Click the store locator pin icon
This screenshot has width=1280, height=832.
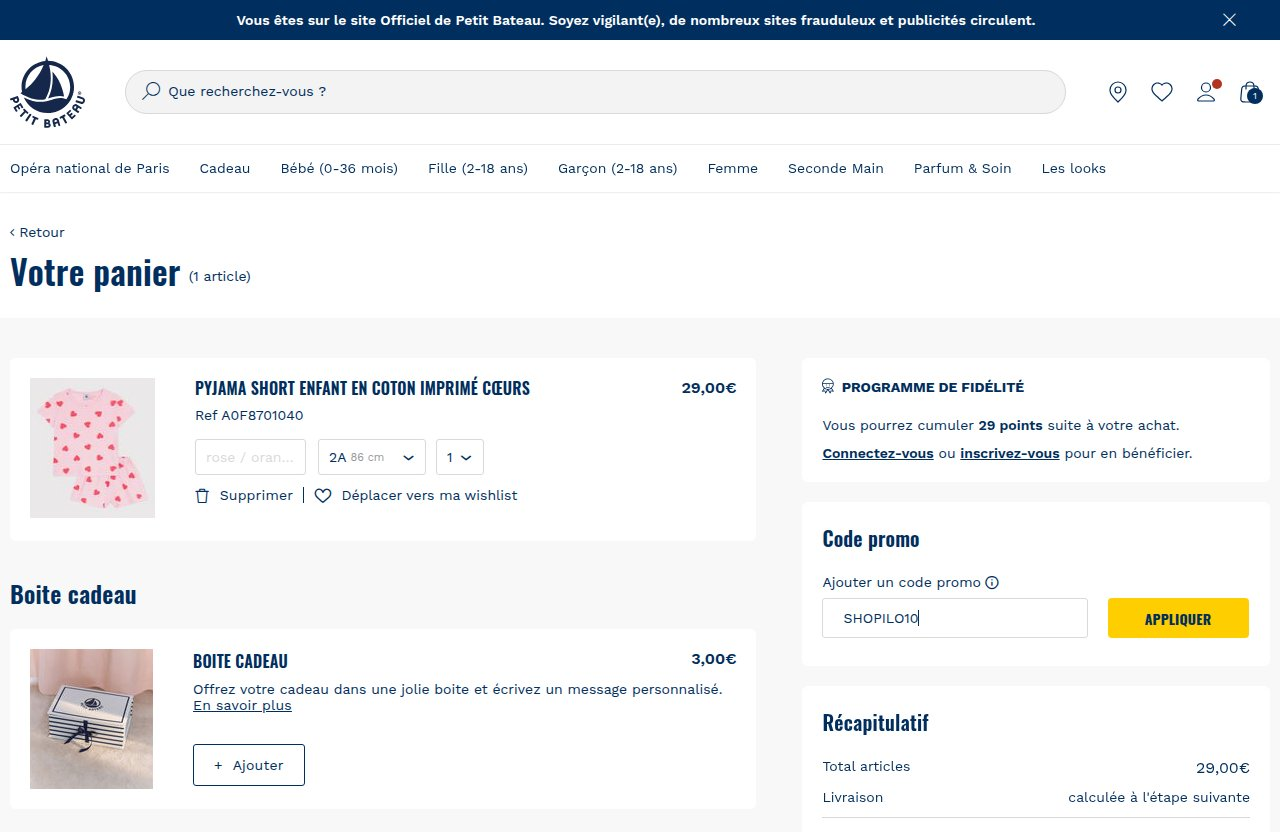[x=1118, y=92]
